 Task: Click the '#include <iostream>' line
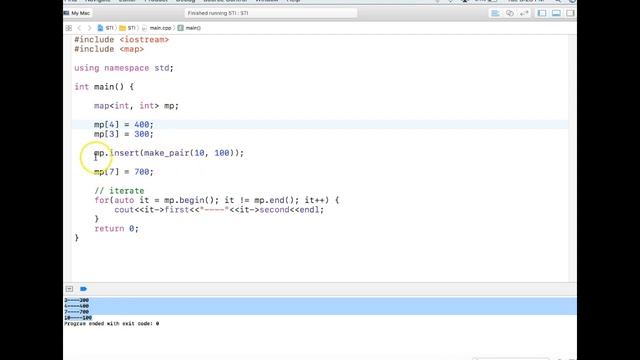(x=121, y=40)
